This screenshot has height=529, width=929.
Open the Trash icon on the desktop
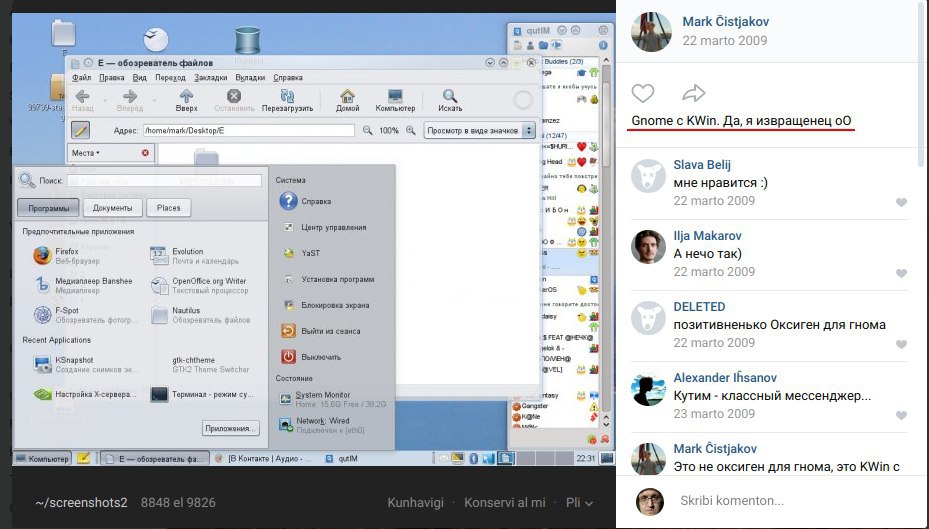[x=247, y=40]
